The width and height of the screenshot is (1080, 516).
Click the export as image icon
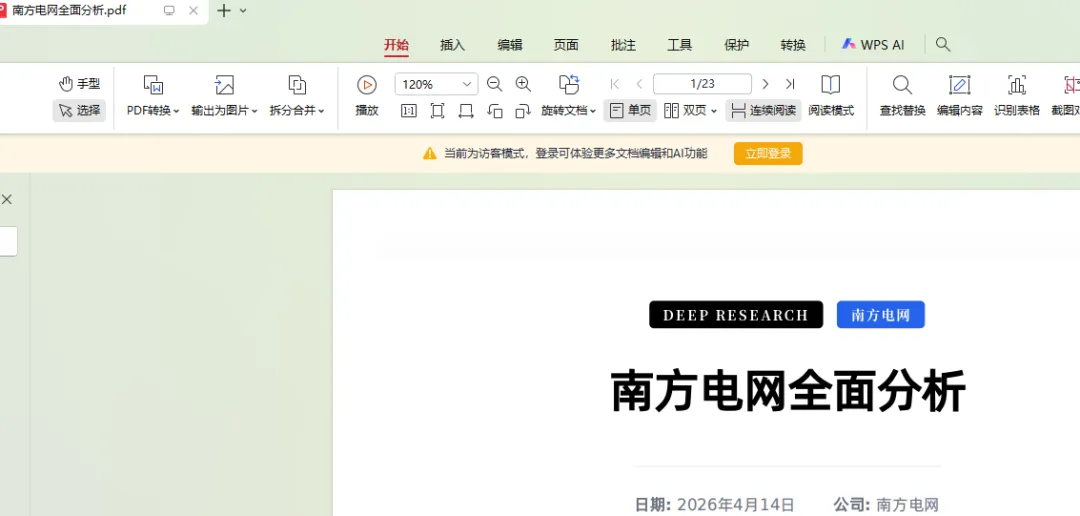225,84
